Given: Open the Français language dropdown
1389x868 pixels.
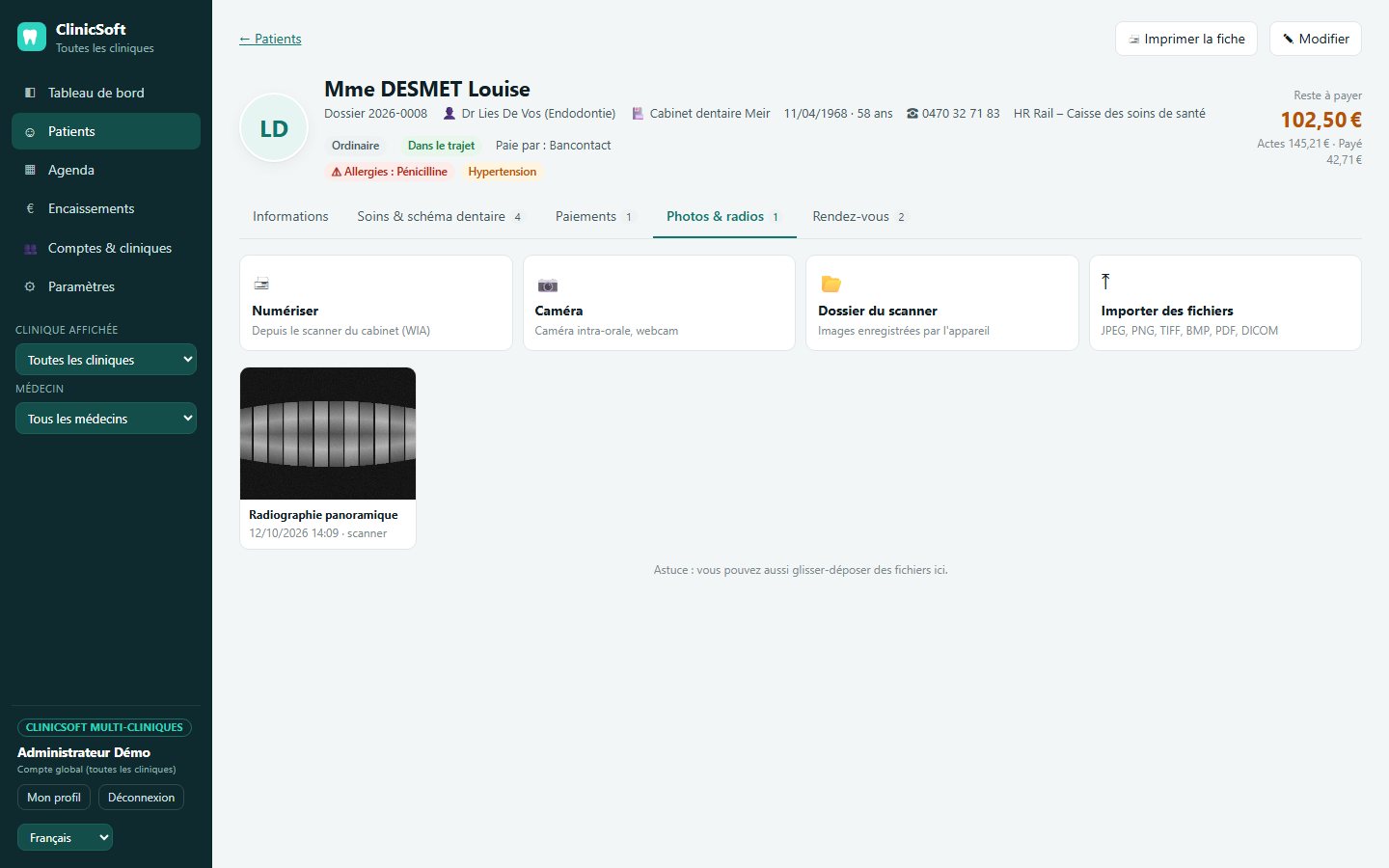Looking at the screenshot, I should 65,838.
